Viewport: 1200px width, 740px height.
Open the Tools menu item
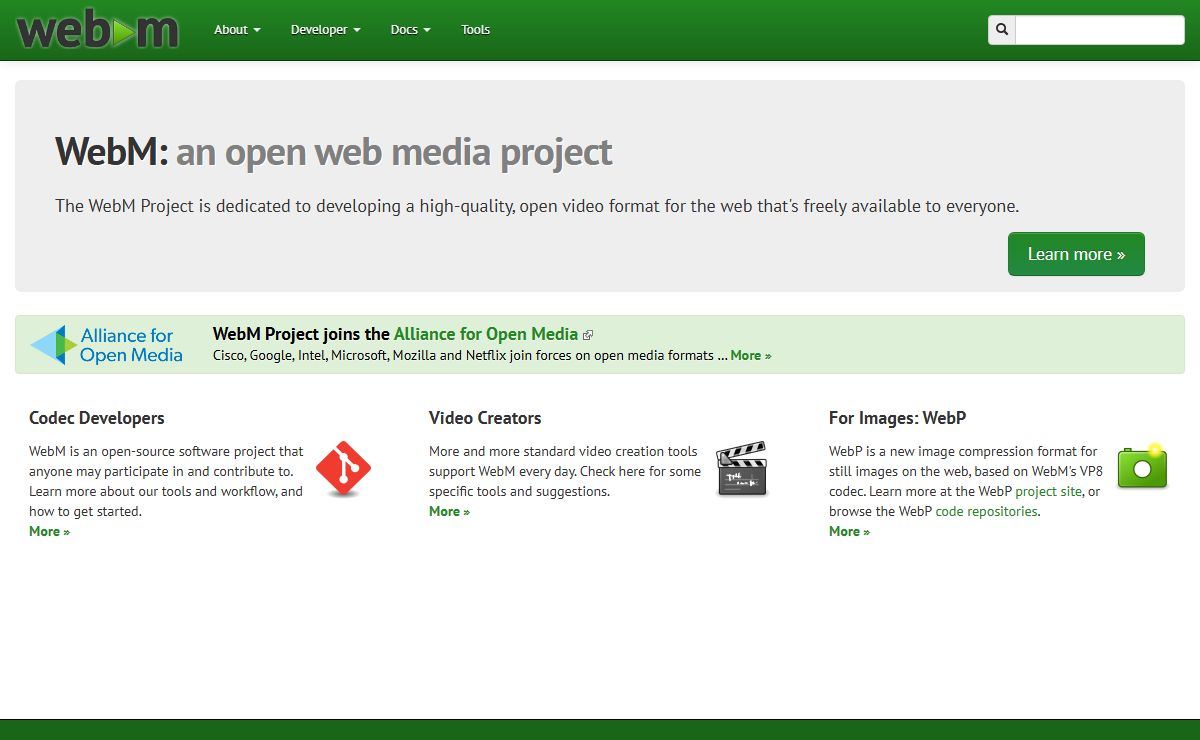coord(475,30)
